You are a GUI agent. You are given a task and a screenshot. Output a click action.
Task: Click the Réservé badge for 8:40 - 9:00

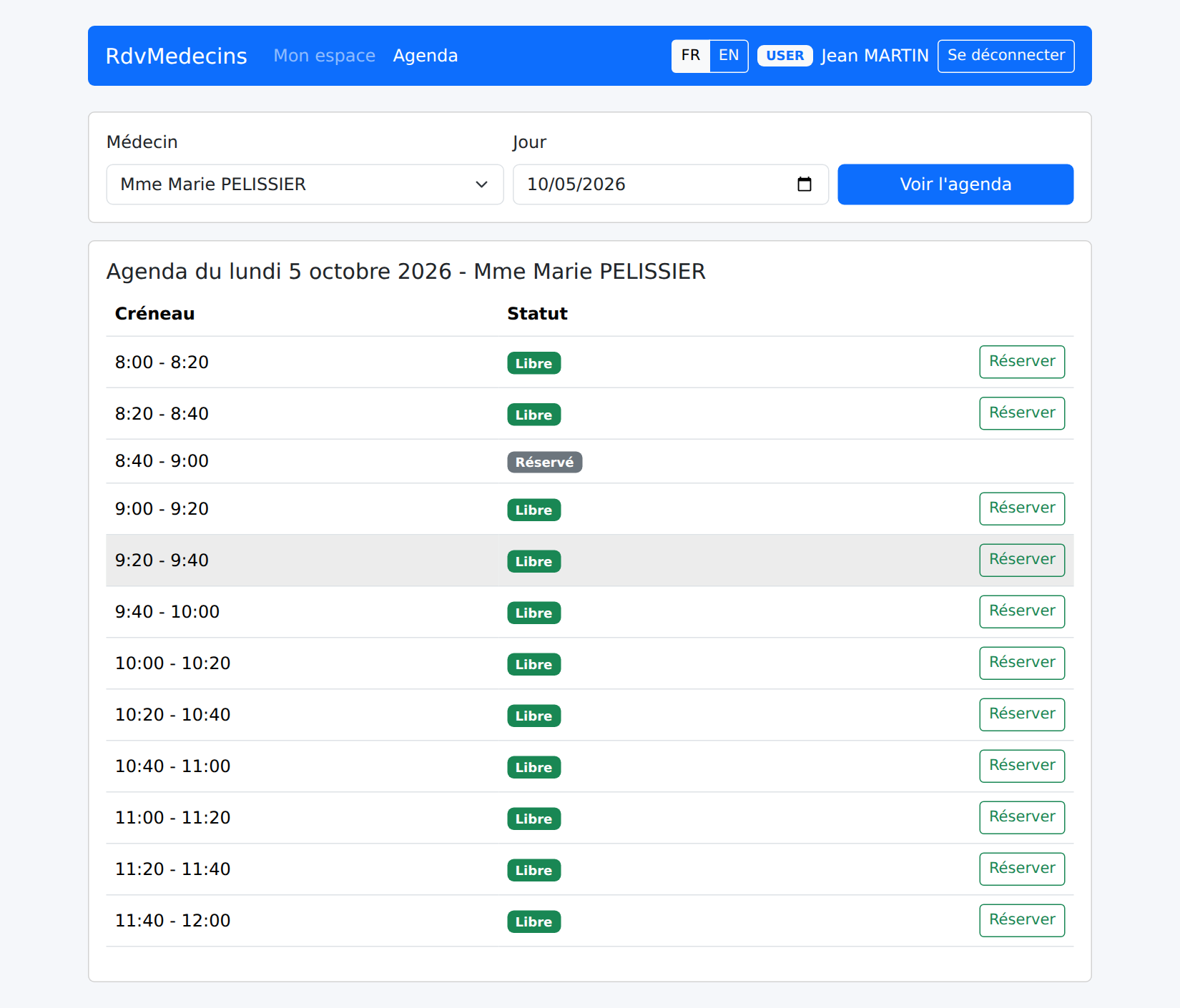[545, 462]
